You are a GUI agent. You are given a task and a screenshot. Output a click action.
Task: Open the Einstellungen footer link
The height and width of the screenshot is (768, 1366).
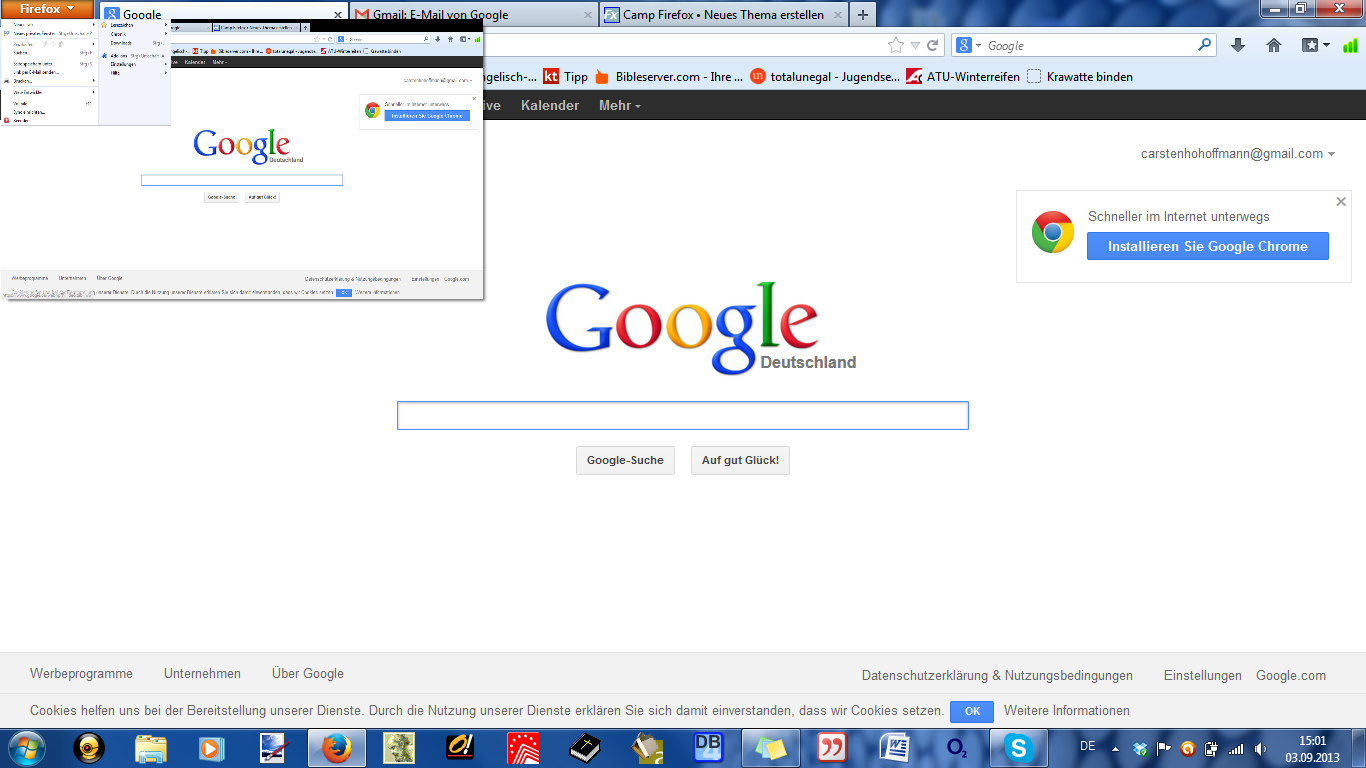point(1203,675)
